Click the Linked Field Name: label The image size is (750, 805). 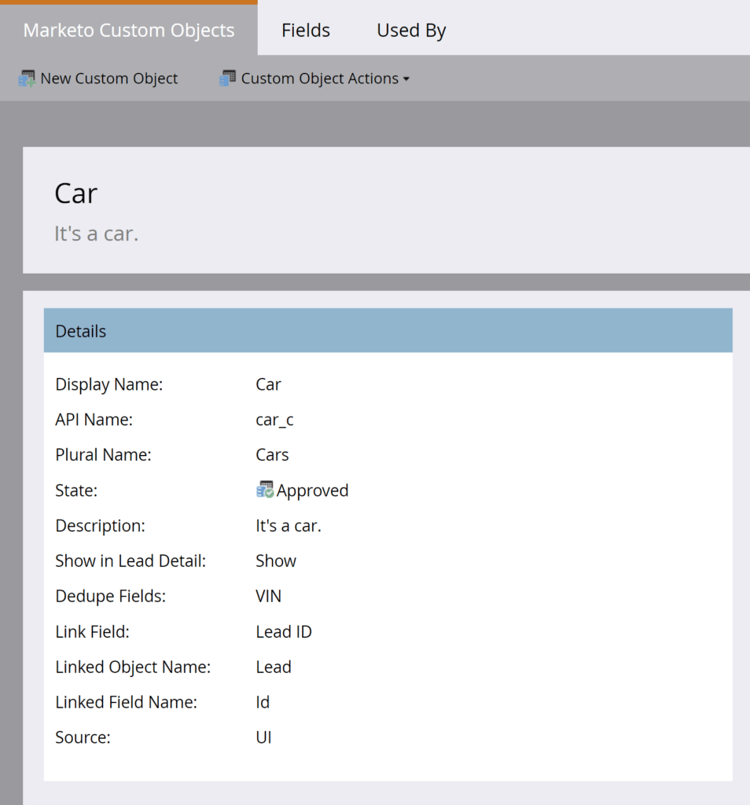(x=126, y=702)
